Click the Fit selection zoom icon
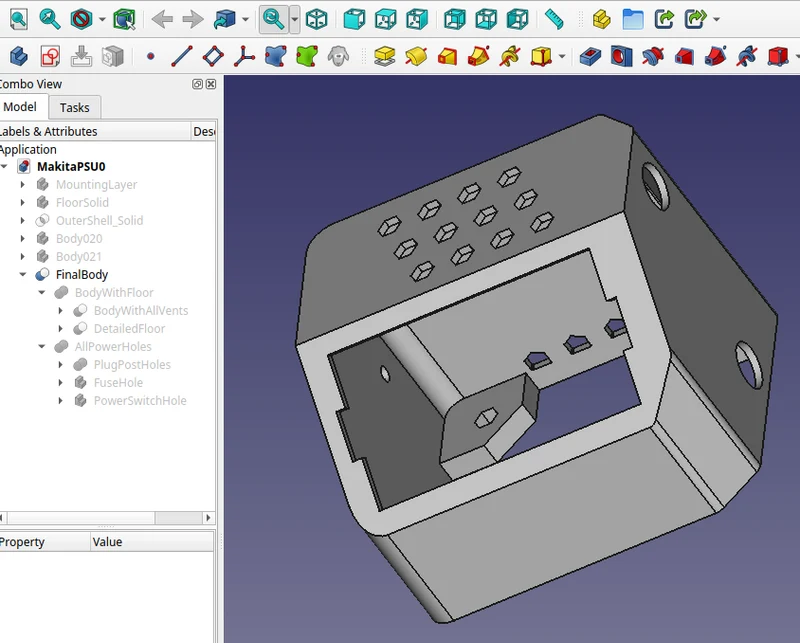 pos(50,19)
